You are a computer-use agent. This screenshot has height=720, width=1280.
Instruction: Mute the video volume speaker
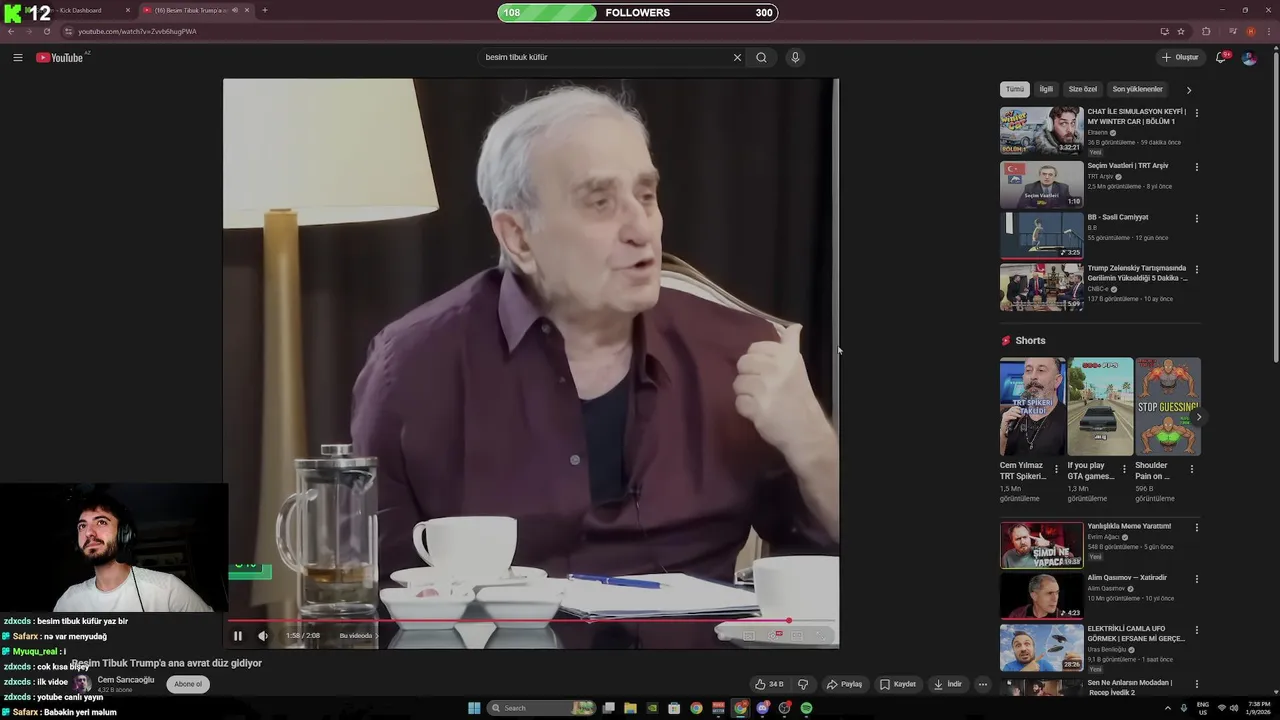(x=263, y=635)
